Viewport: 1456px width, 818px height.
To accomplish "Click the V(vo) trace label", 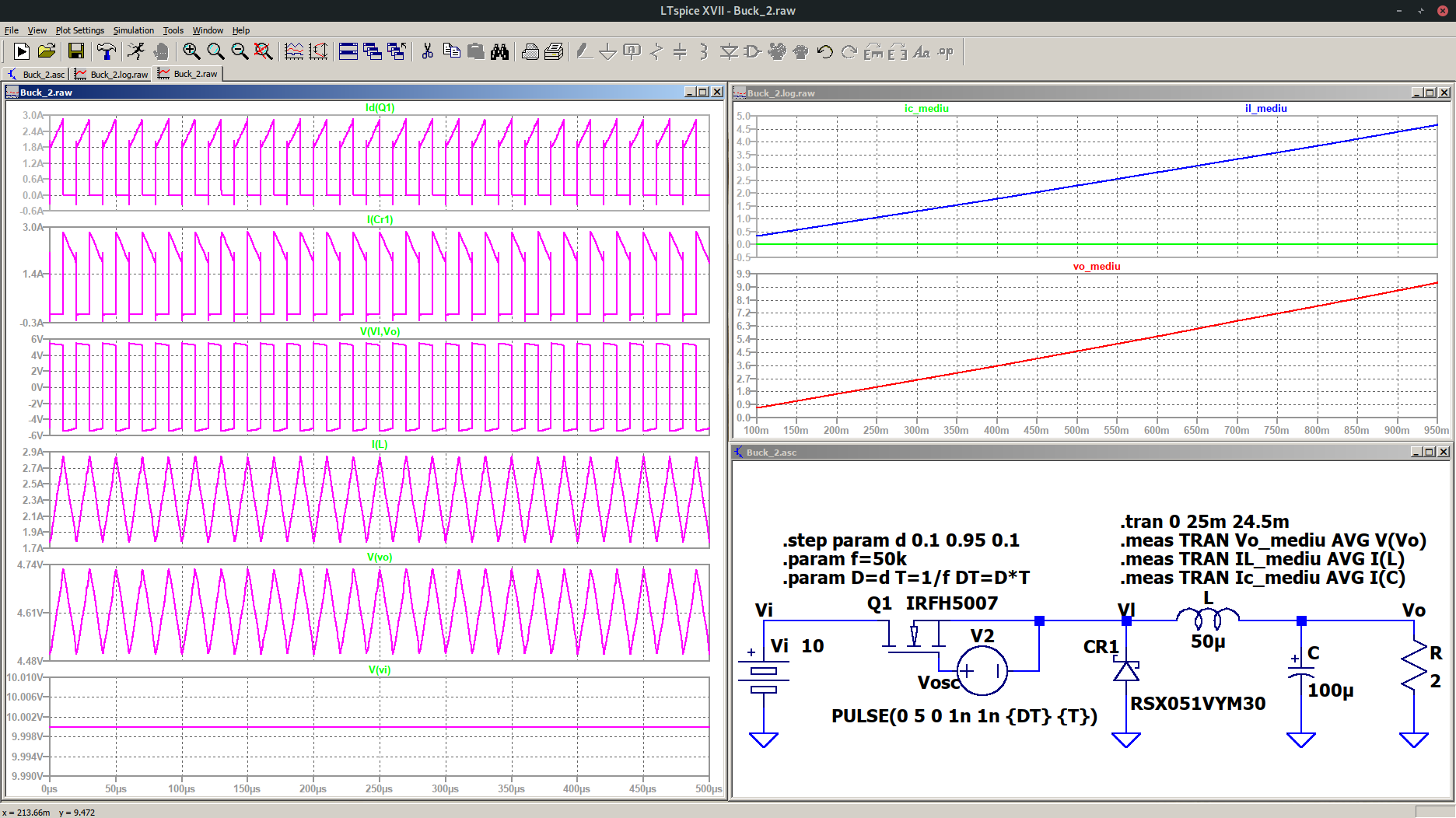I will point(380,557).
